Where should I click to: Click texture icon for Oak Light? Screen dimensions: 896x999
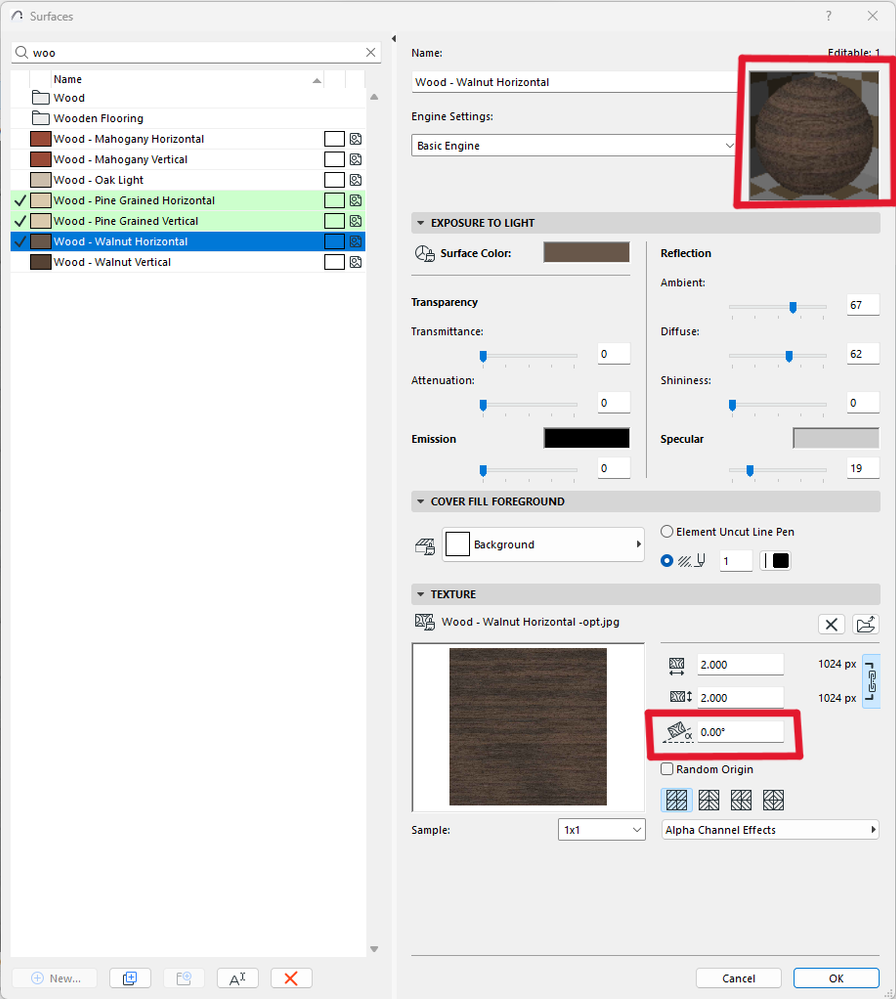pos(356,180)
